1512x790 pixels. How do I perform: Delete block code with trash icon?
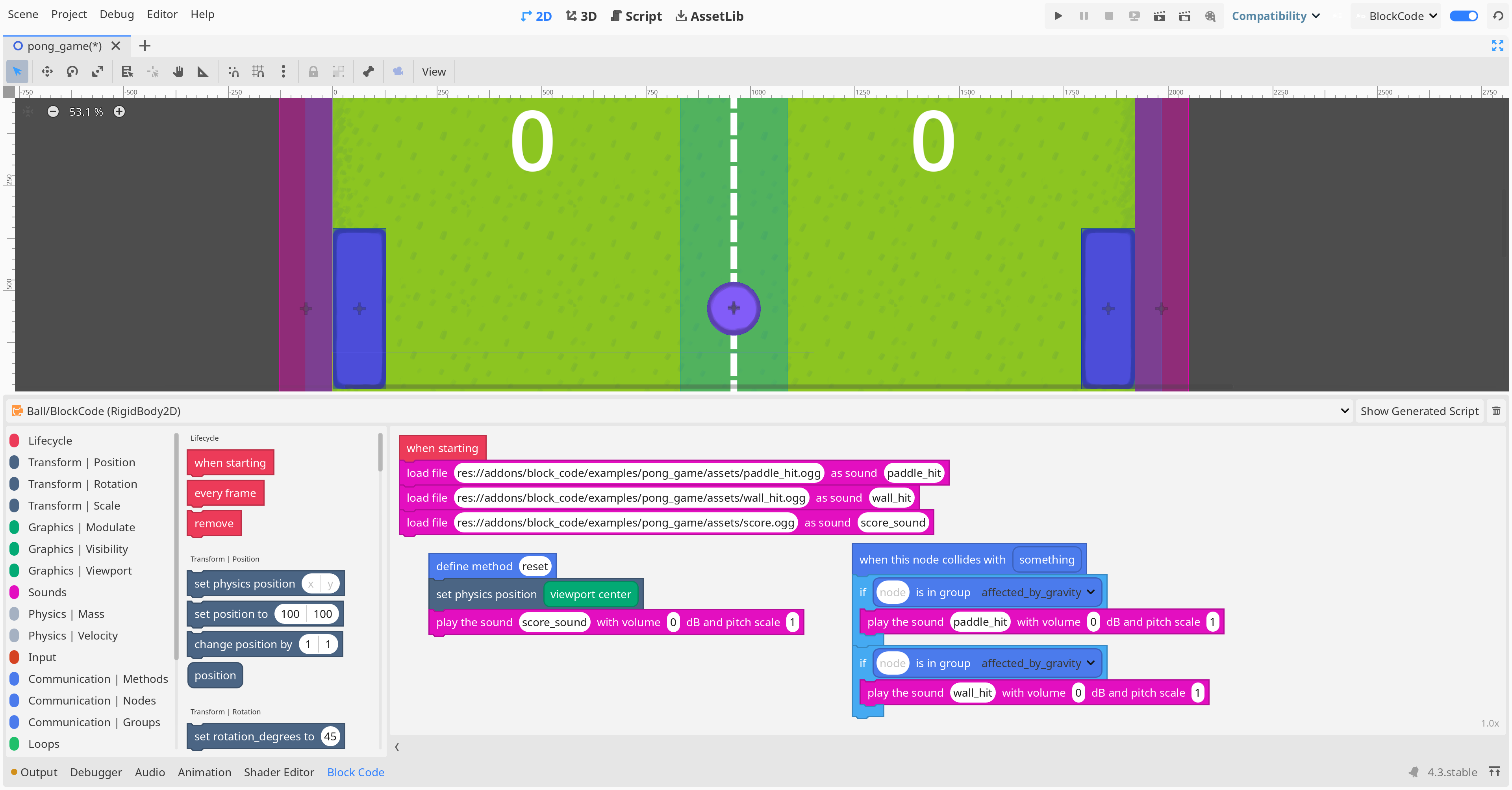coord(1496,411)
